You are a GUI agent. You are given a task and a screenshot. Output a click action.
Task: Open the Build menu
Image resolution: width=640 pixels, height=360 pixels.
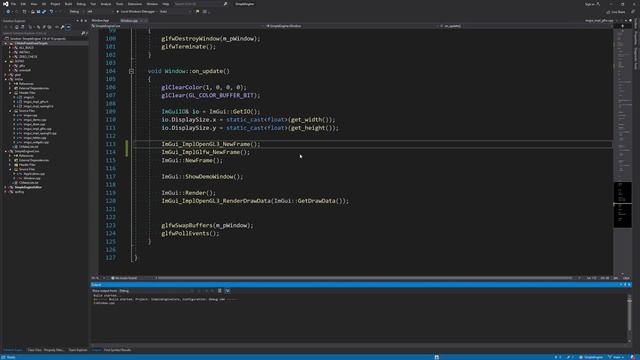68,4
